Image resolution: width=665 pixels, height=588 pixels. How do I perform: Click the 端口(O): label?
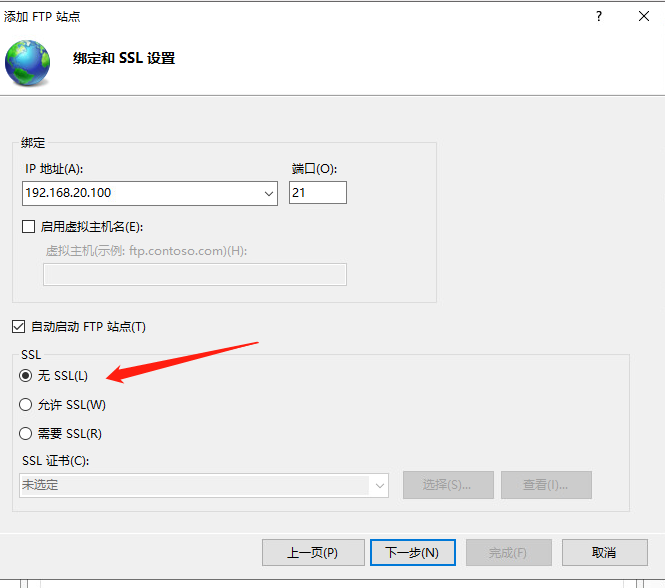[314, 169]
